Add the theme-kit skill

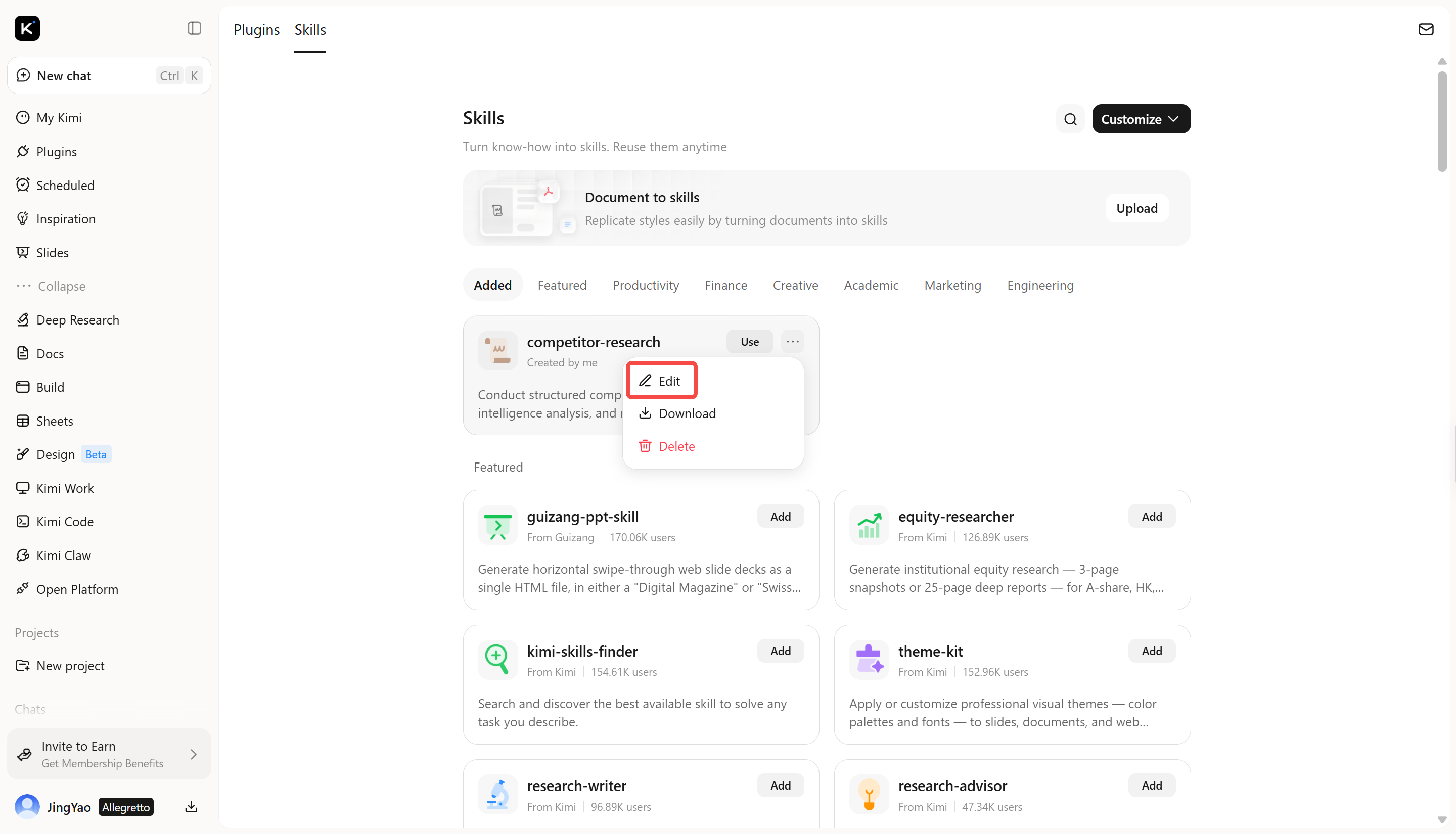coord(1151,651)
